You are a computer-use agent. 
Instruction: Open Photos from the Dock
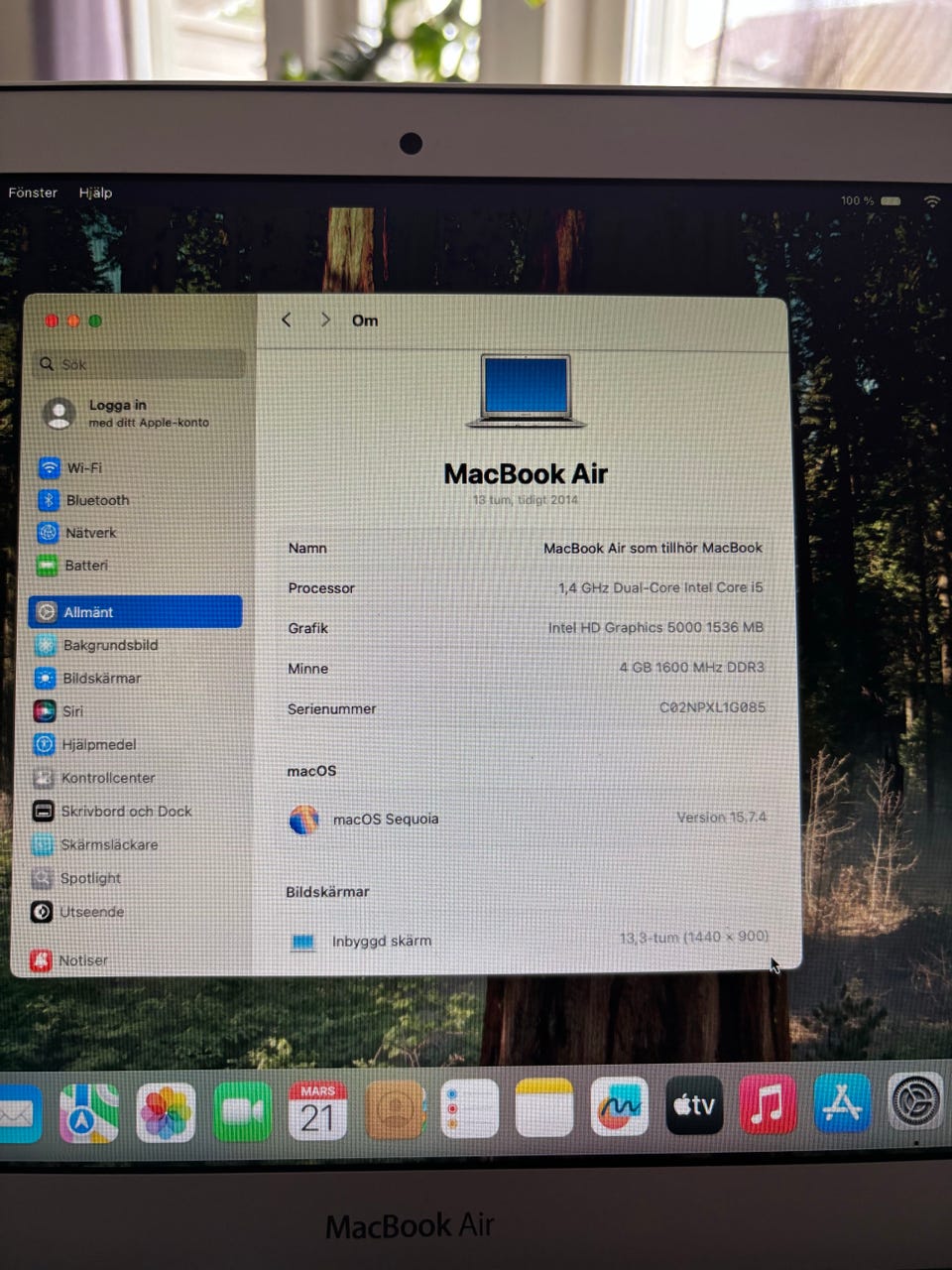click(x=166, y=1112)
